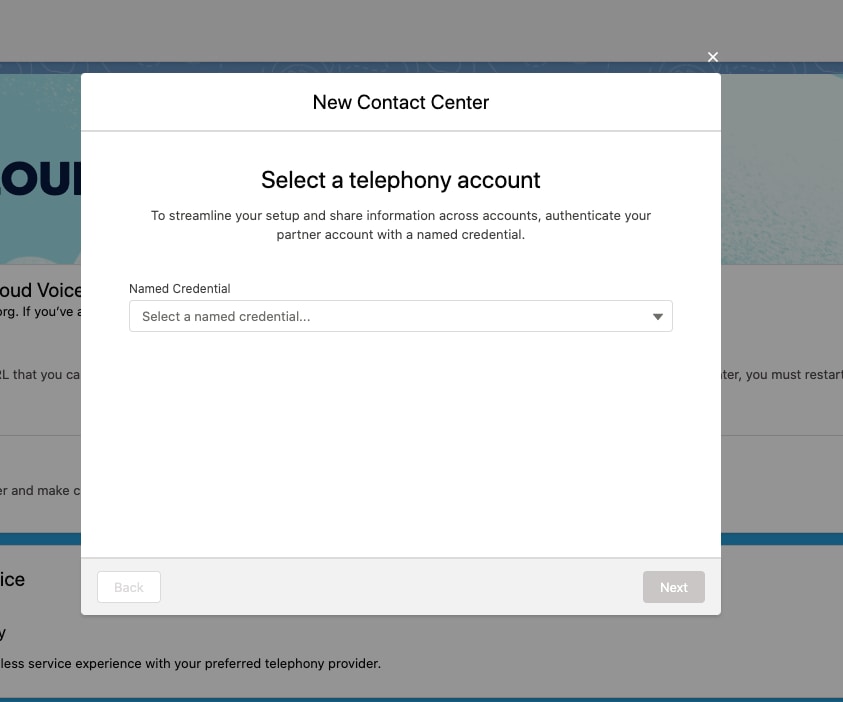Click the Back button
This screenshot has height=702, width=843.
[129, 587]
